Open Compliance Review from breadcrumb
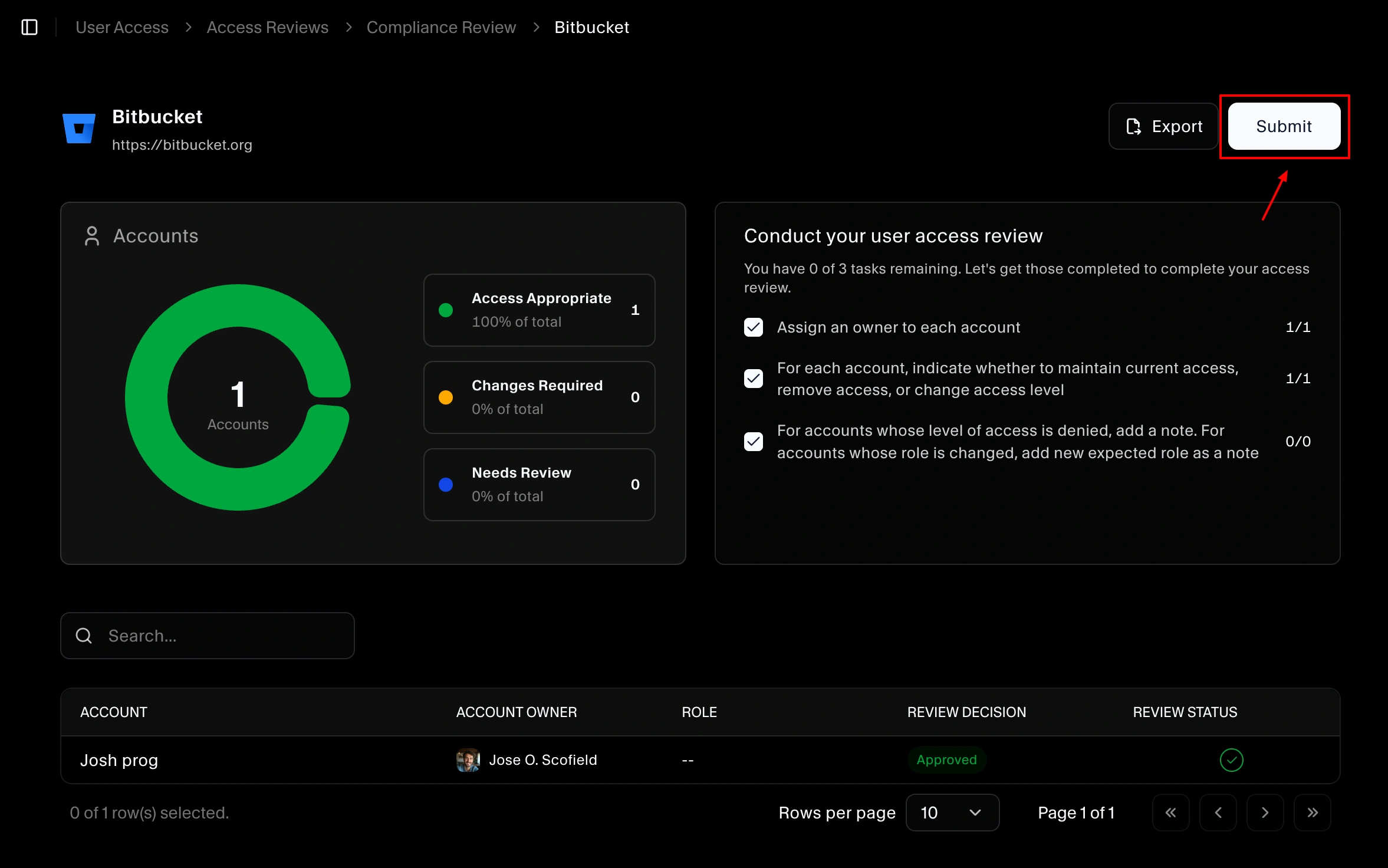1388x868 pixels. click(441, 27)
